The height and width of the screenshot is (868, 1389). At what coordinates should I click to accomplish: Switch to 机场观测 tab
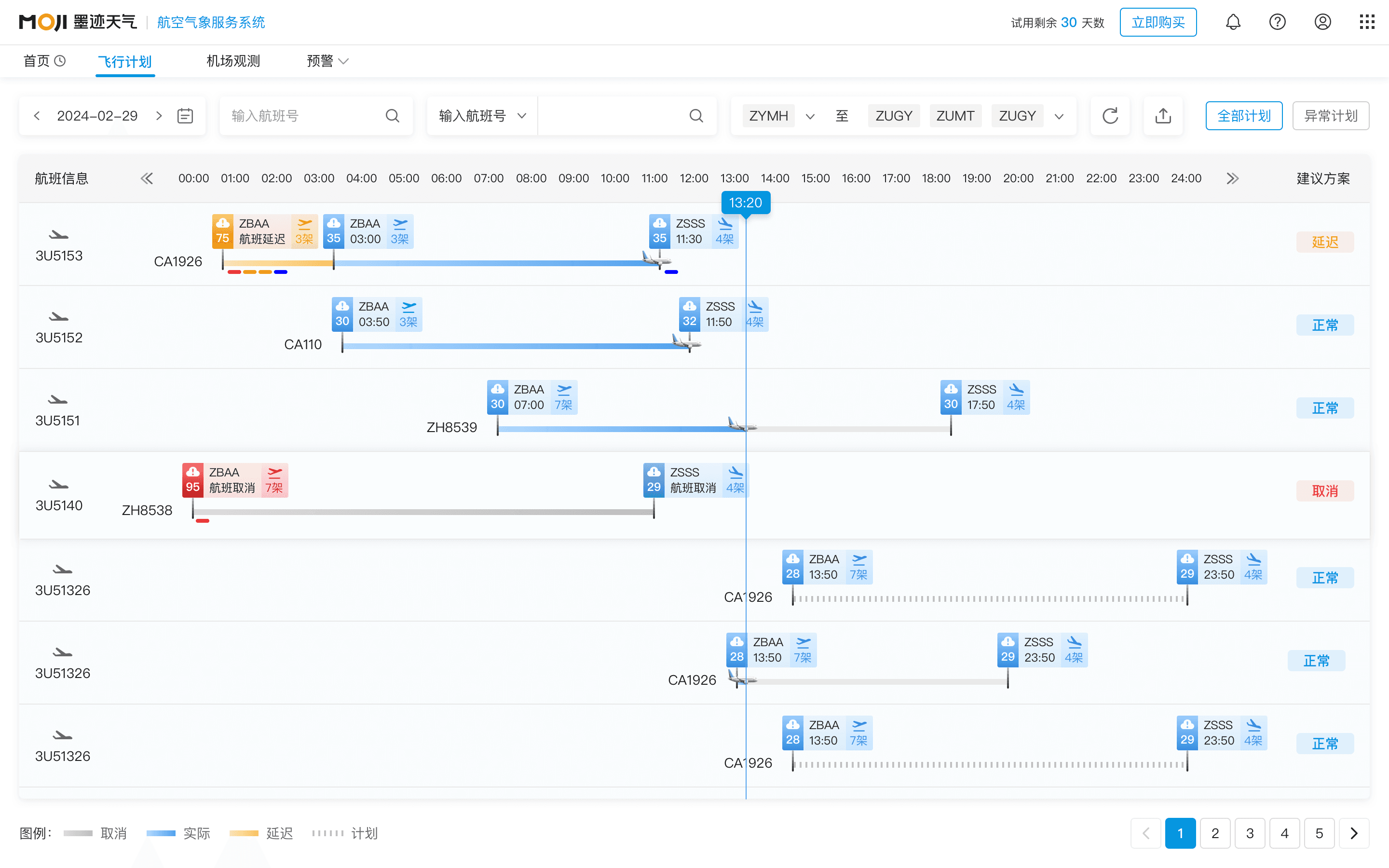[x=233, y=61]
